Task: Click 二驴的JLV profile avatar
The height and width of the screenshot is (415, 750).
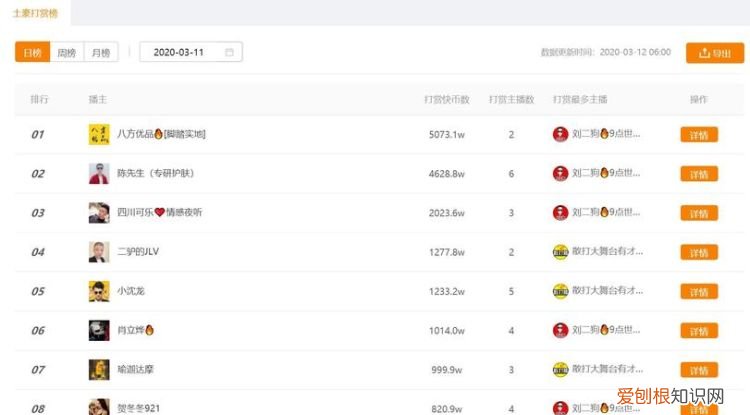Action: pos(98,252)
